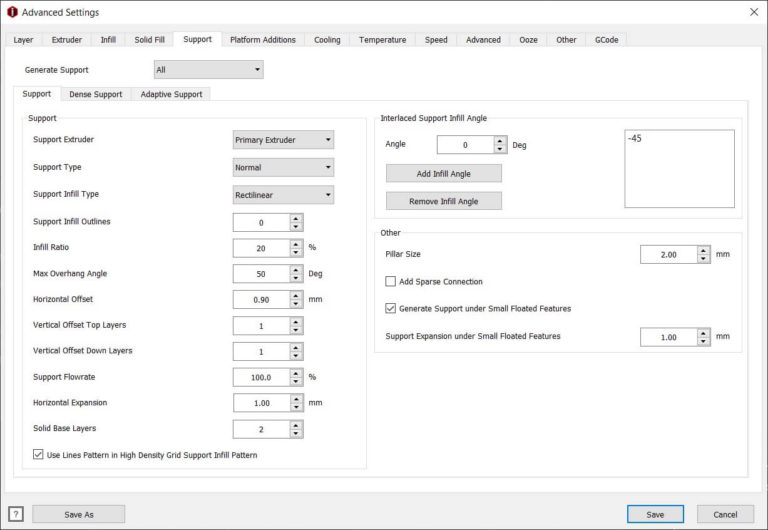Uncheck Generate Support under Small Floated Features
Image resolution: width=768 pixels, height=530 pixels.
pos(391,308)
